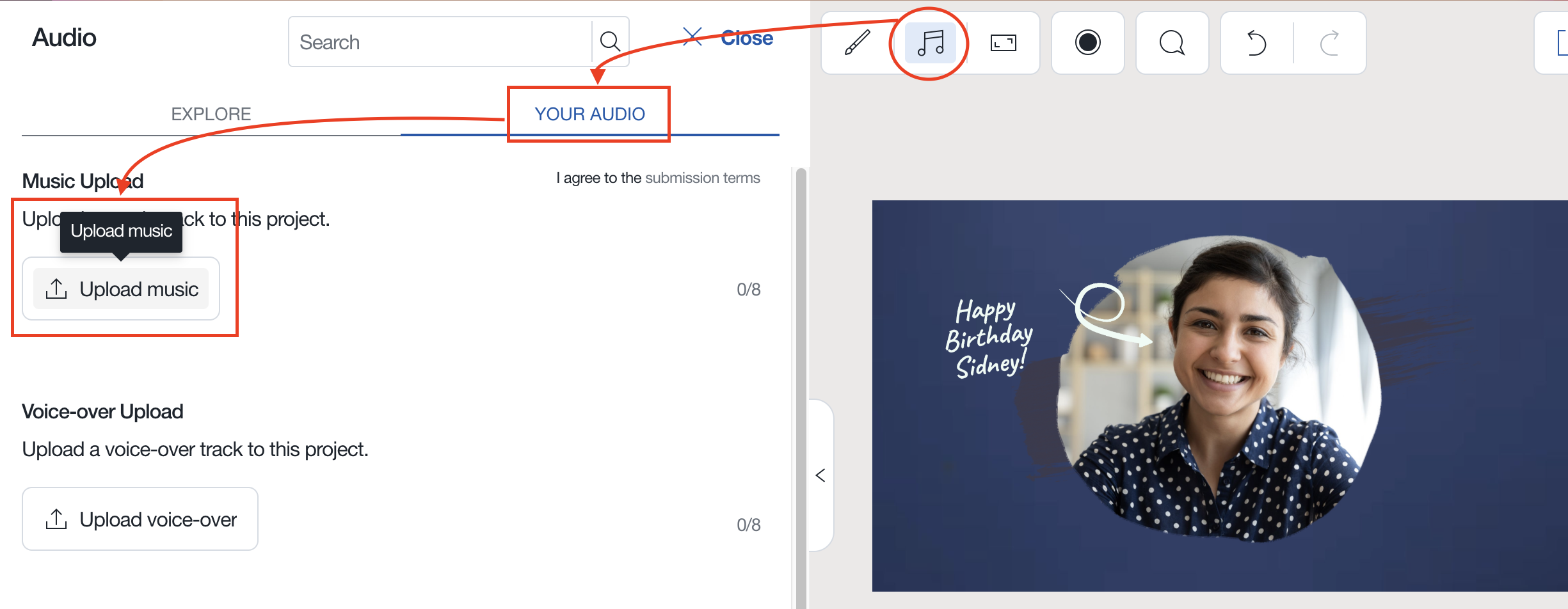Switch to the Your Audio tab
This screenshot has width=1568, height=609.
click(589, 114)
